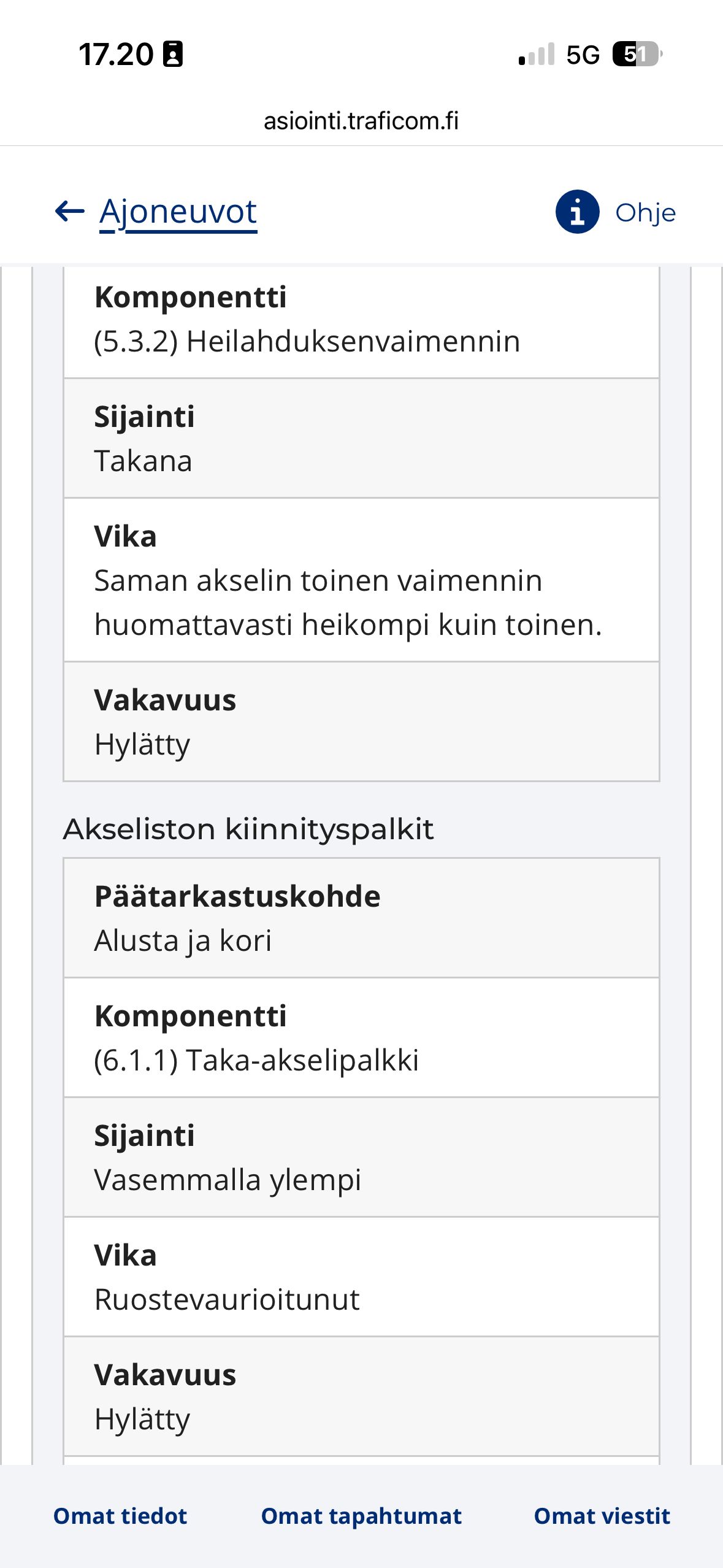Tap the asiointi.traficom.fi address bar

pos(361,121)
